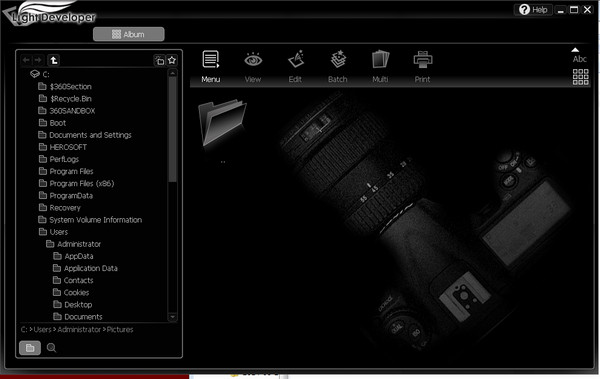Select the PerfLogs folder
The height and width of the screenshot is (379, 600).
(x=59, y=159)
